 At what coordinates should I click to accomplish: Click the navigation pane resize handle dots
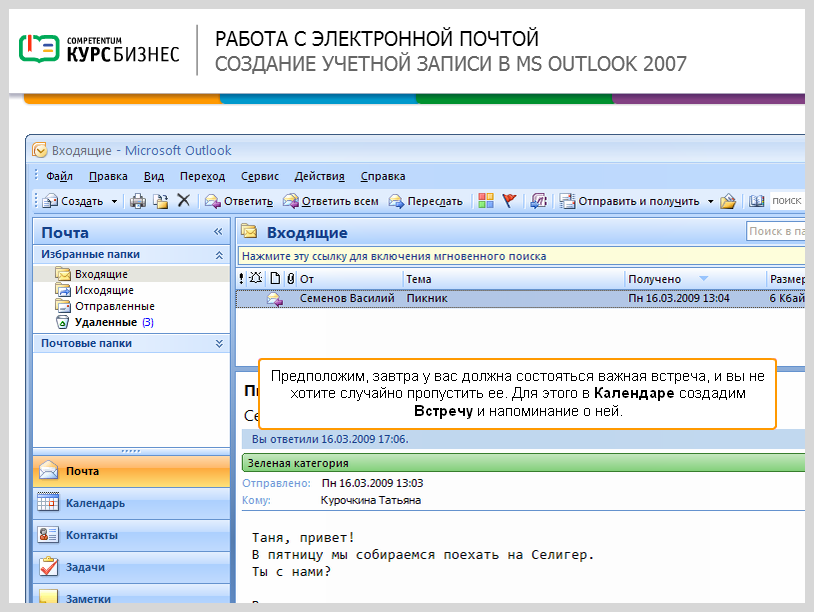(131, 451)
